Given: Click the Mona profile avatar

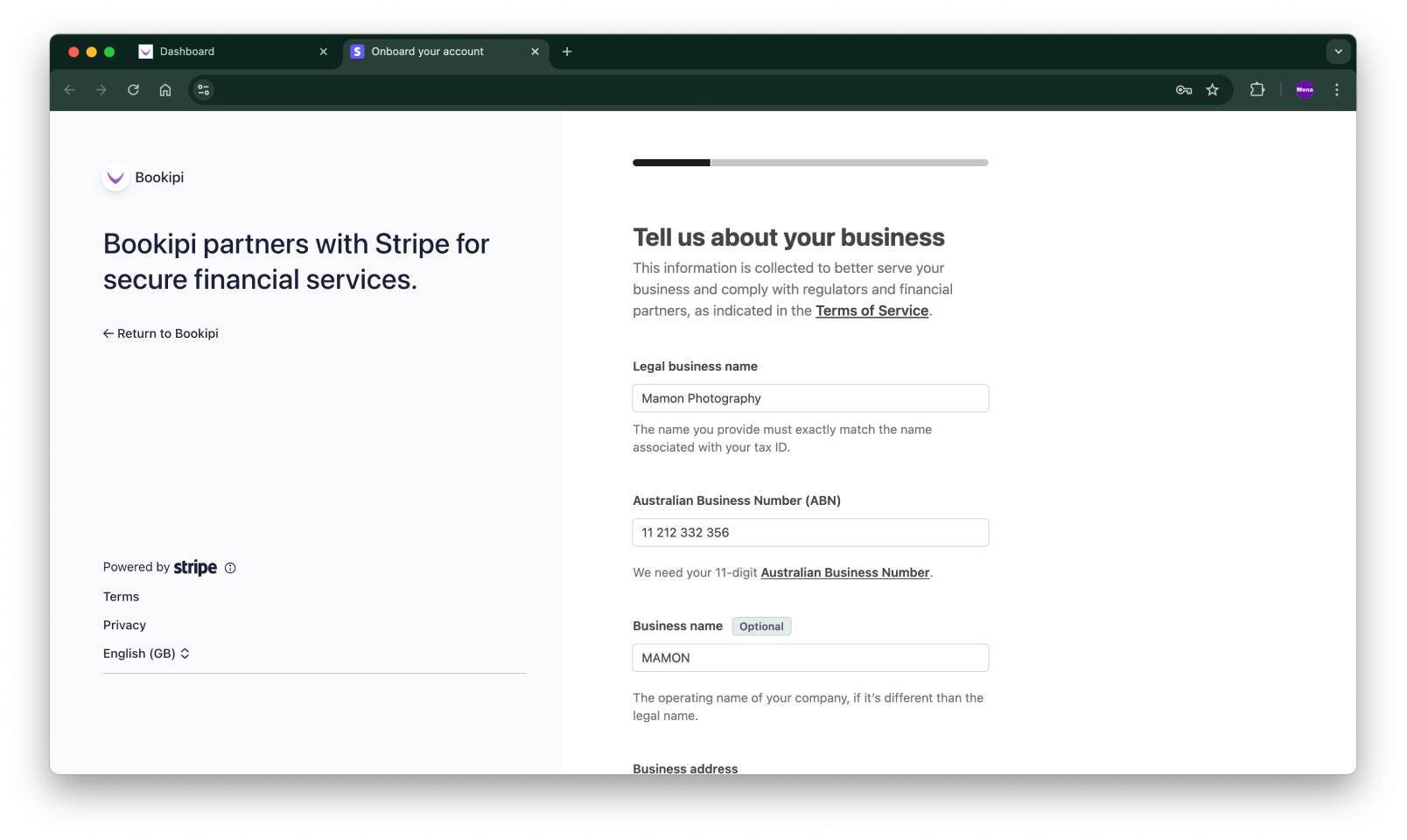Looking at the screenshot, I should (x=1305, y=89).
